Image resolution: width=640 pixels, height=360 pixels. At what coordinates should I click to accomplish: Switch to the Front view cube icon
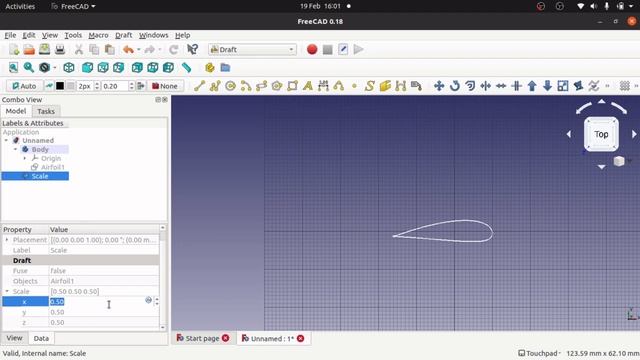click(87, 67)
